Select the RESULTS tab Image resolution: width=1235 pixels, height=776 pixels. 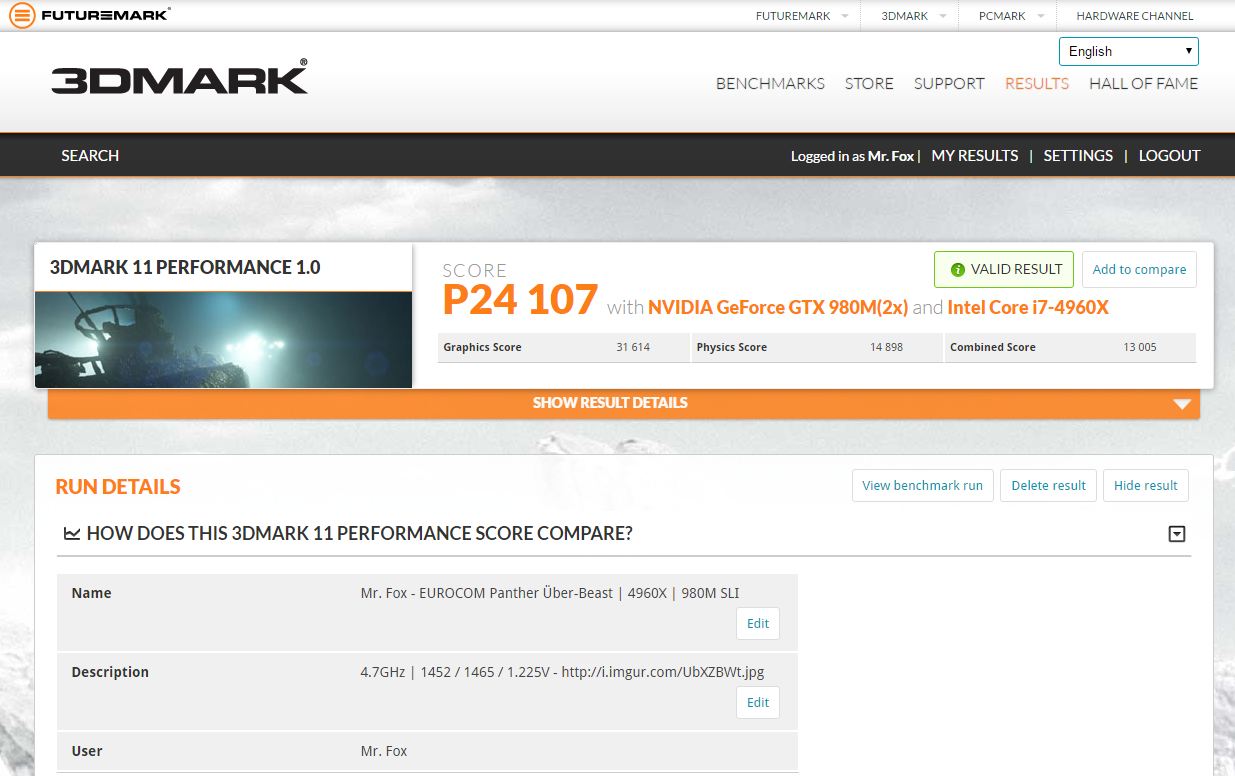(x=1037, y=84)
